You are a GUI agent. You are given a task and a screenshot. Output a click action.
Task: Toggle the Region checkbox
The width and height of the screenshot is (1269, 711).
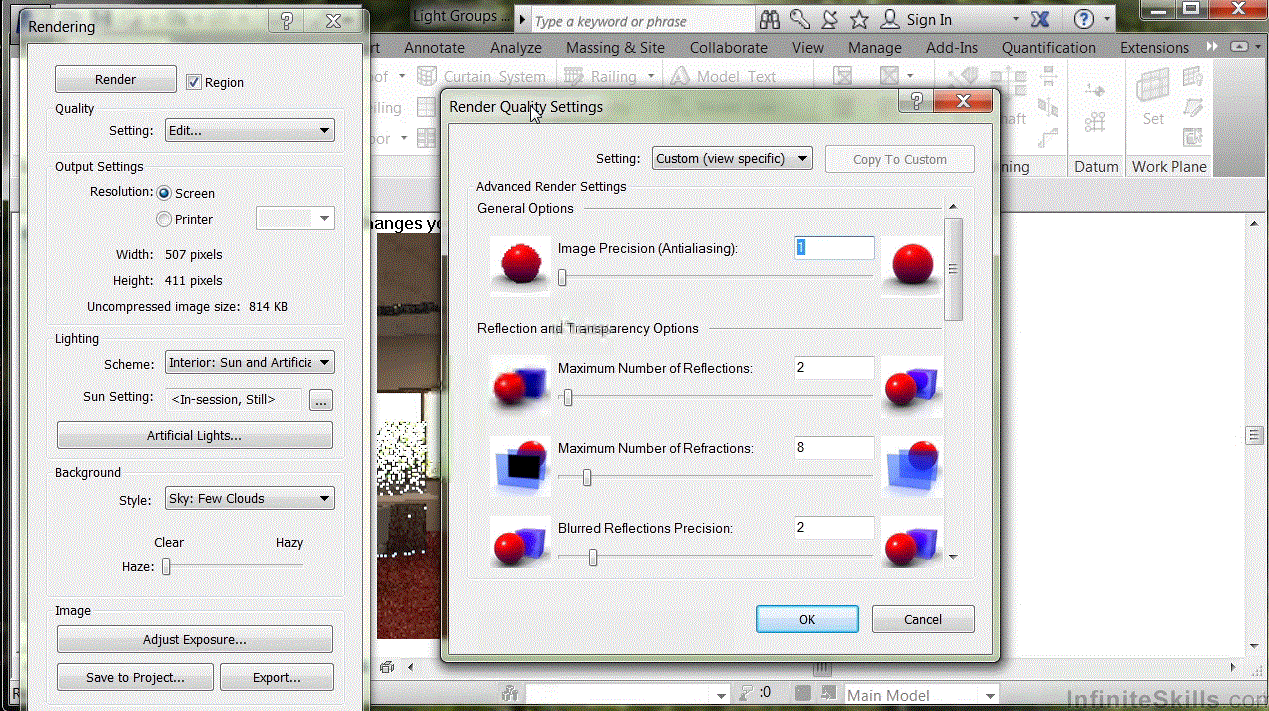194,82
